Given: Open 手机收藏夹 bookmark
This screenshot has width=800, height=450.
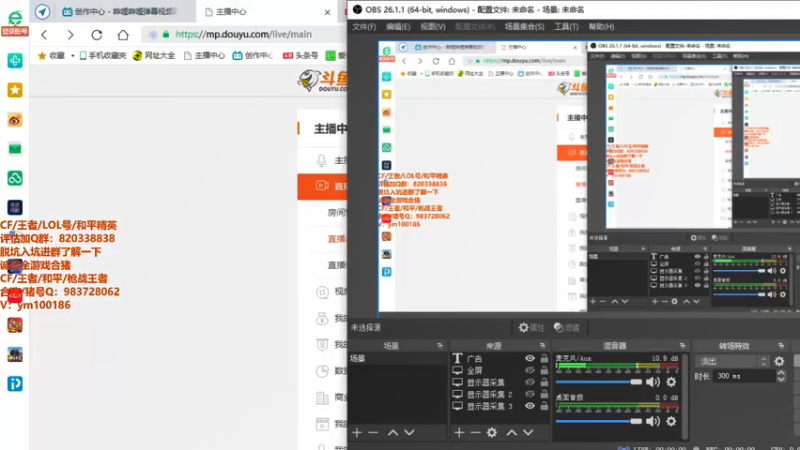Looking at the screenshot, I should pos(103,56).
